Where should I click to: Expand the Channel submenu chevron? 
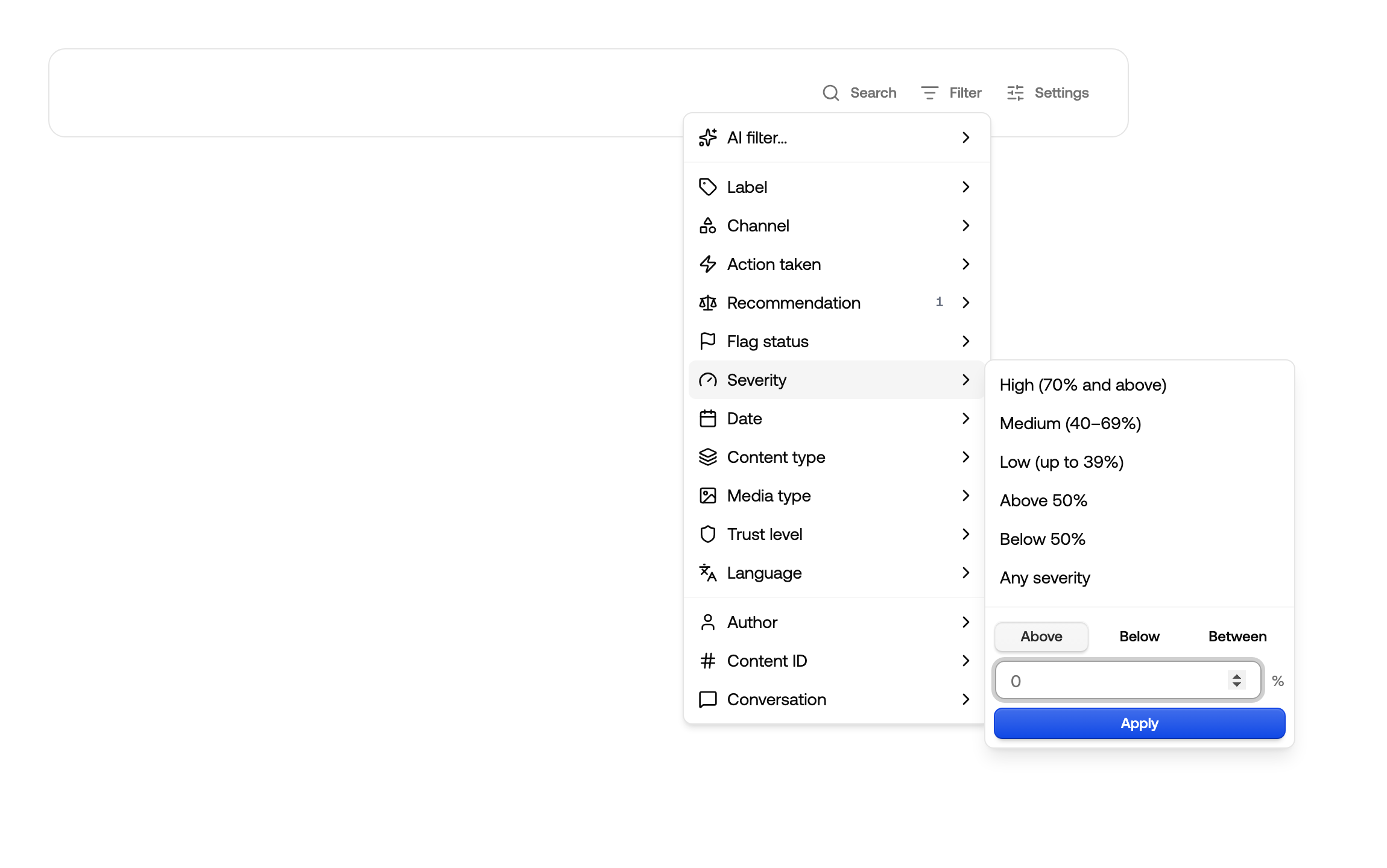click(x=965, y=225)
